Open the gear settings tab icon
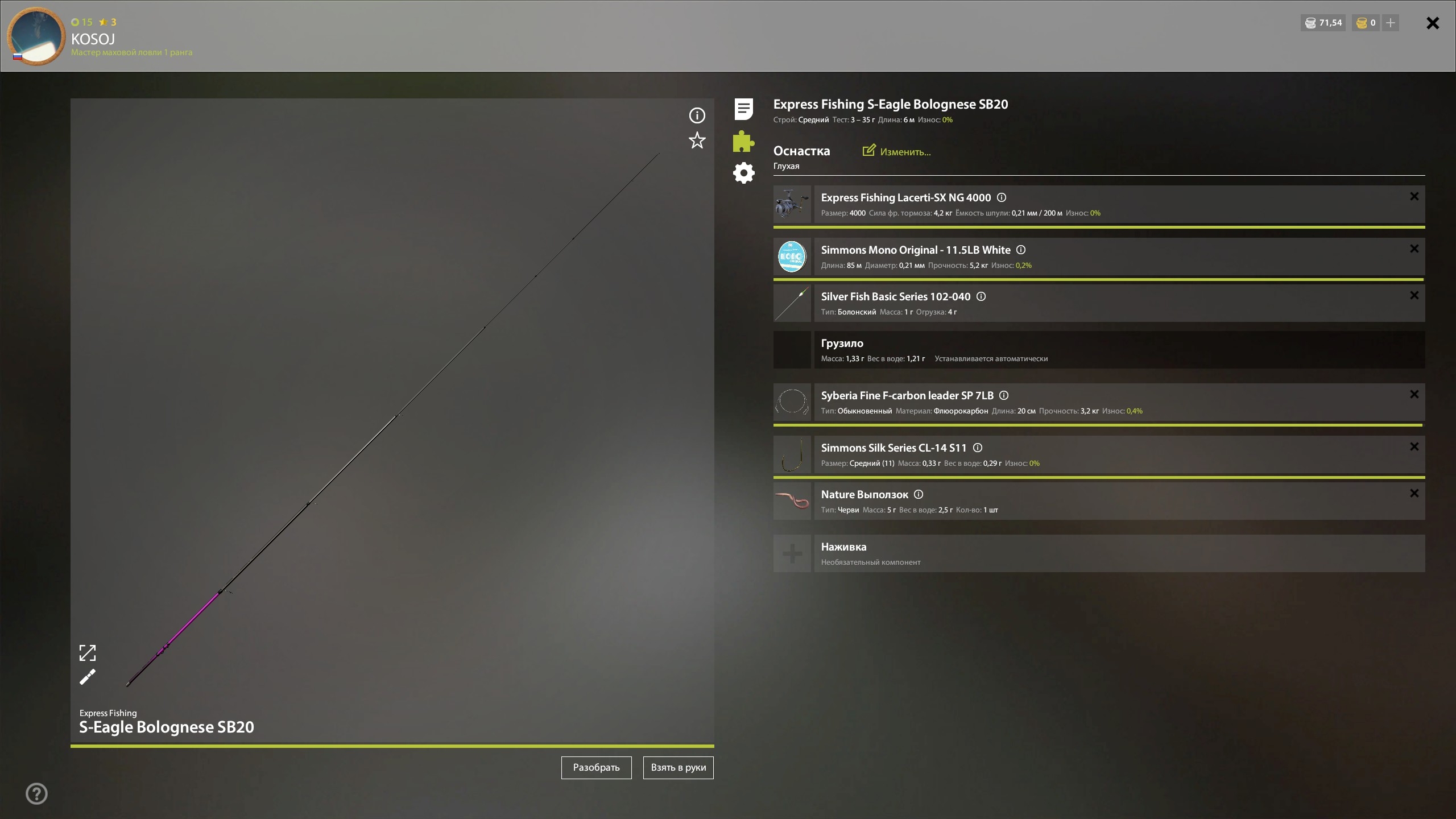This screenshot has height=819, width=1456. pos(743,173)
